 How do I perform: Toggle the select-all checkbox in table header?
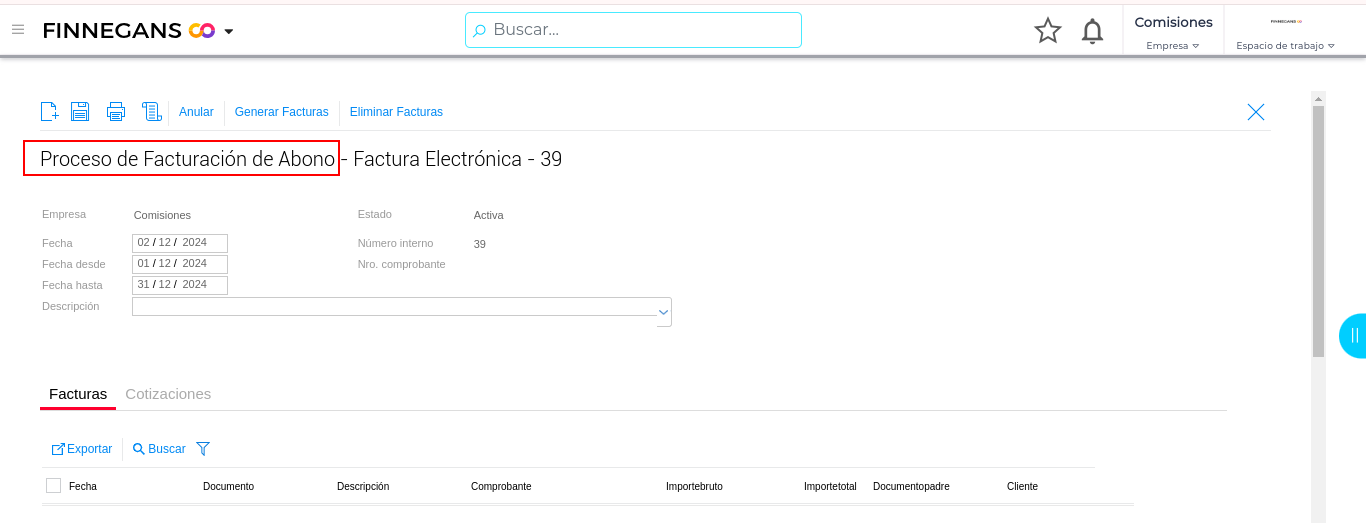pyautogui.click(x=54, y=486)
